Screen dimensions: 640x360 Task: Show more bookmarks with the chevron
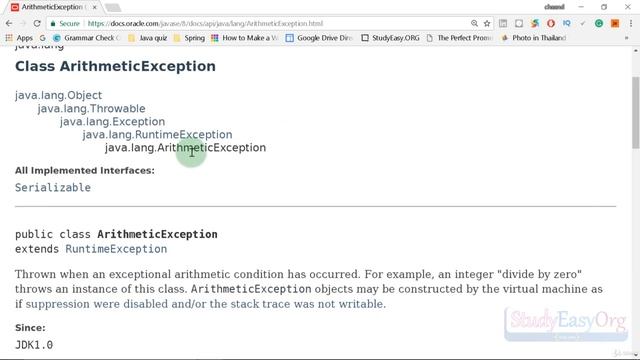[627, 38]
